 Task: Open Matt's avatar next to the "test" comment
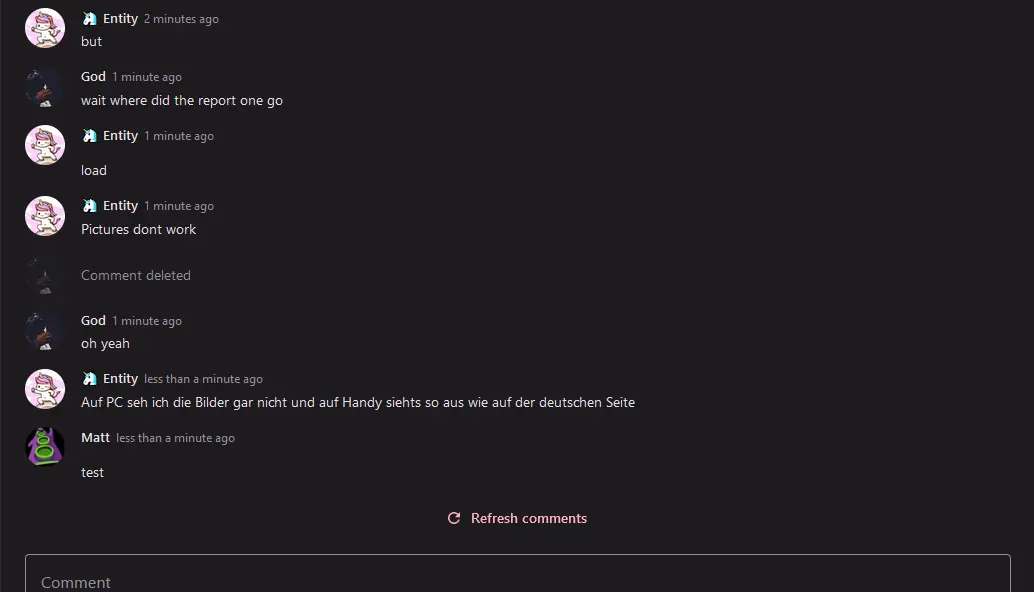coord(45,446)
